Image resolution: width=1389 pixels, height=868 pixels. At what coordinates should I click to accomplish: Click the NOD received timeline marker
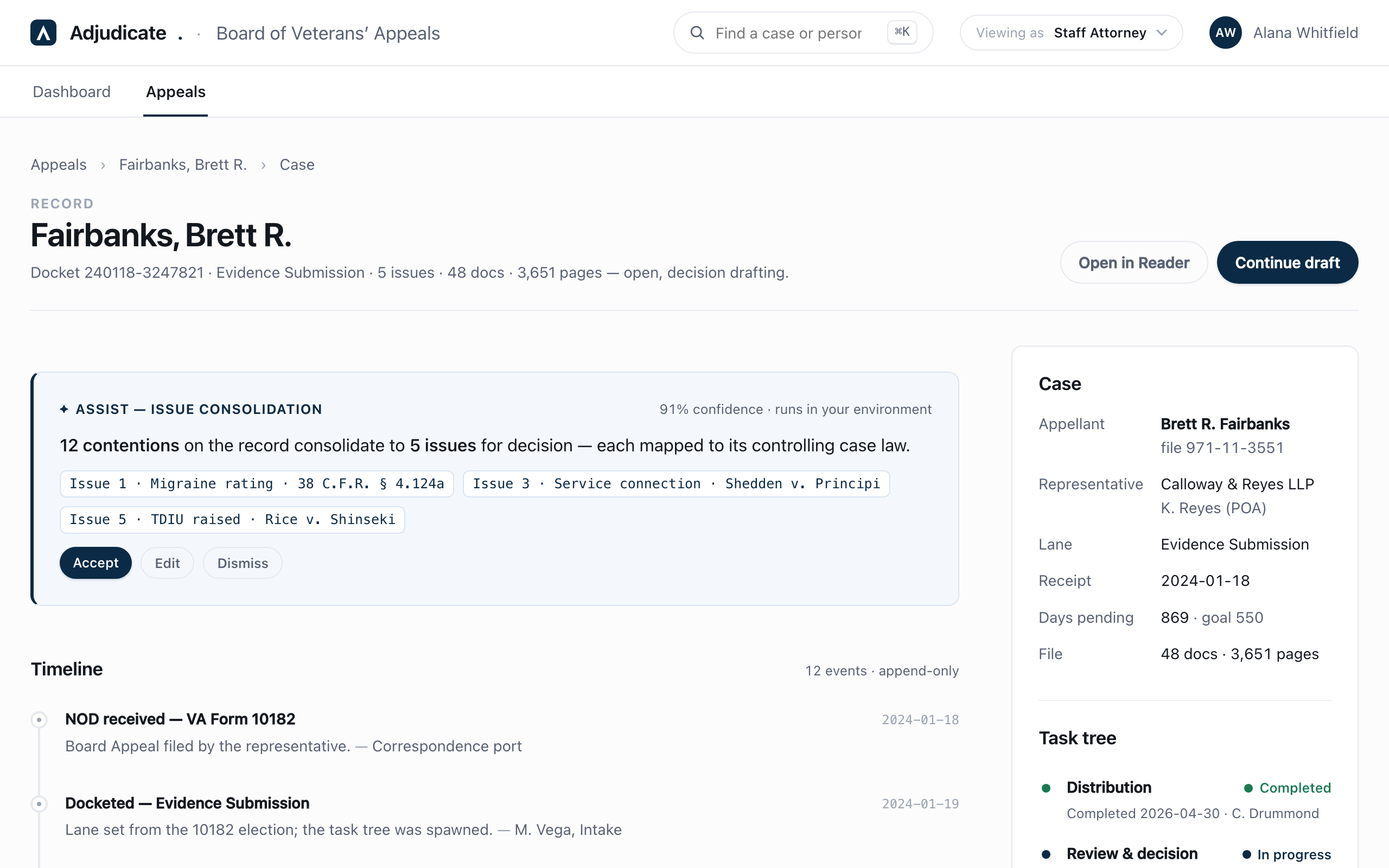click(x=39, y=719)
